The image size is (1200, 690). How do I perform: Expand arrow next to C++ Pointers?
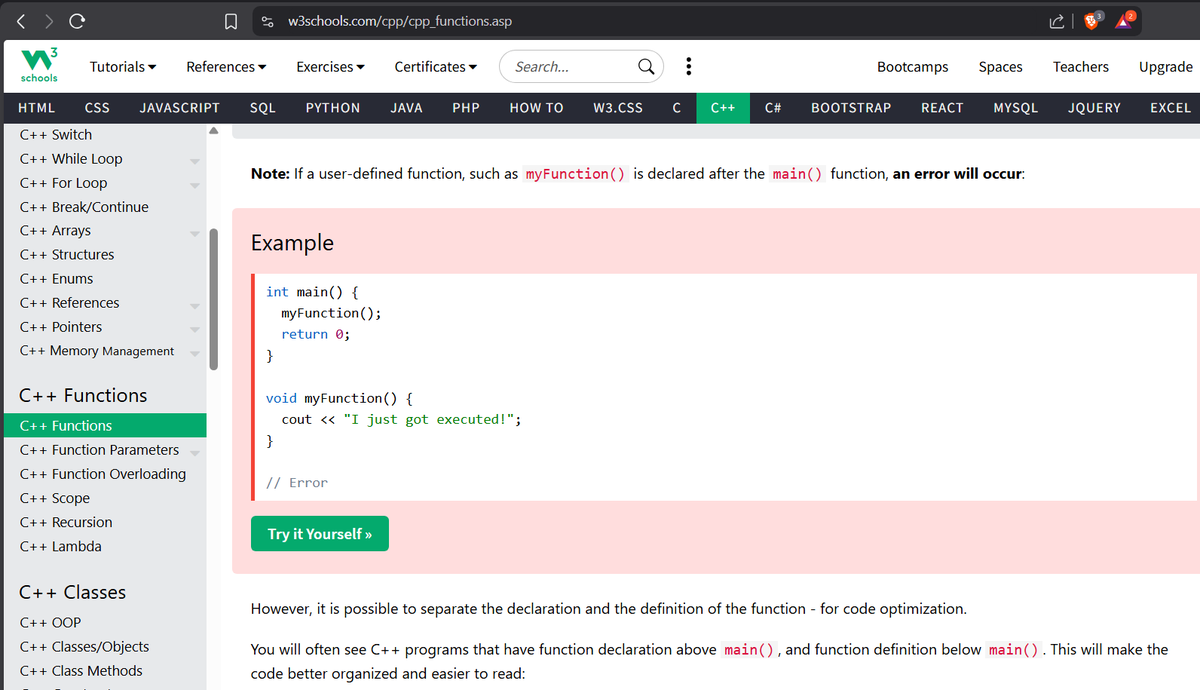coord(195,329)
